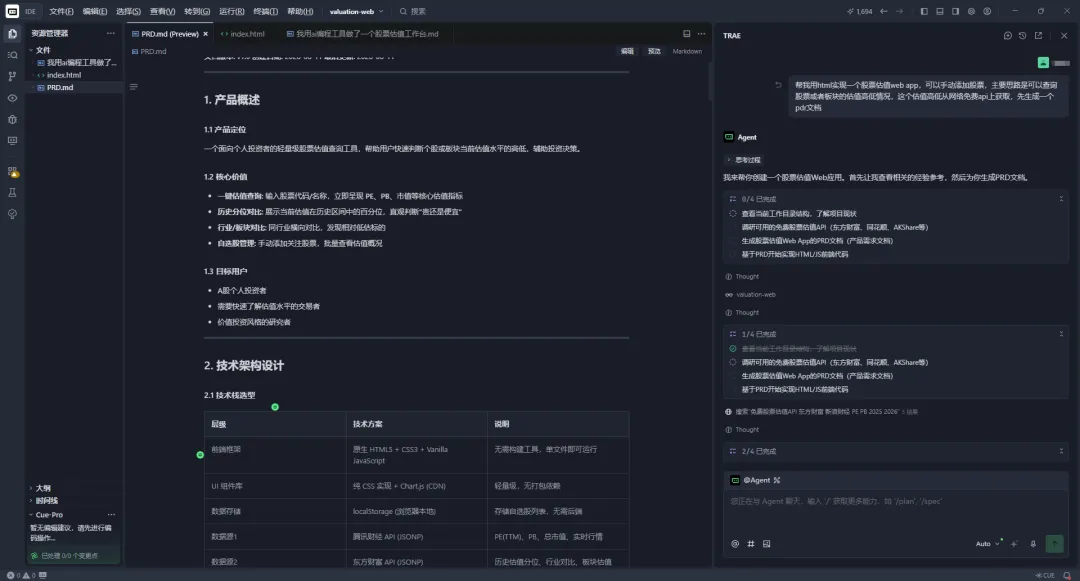Open the Search view in activity bar
1080x581 pixels.
click(x=12, y=55)
